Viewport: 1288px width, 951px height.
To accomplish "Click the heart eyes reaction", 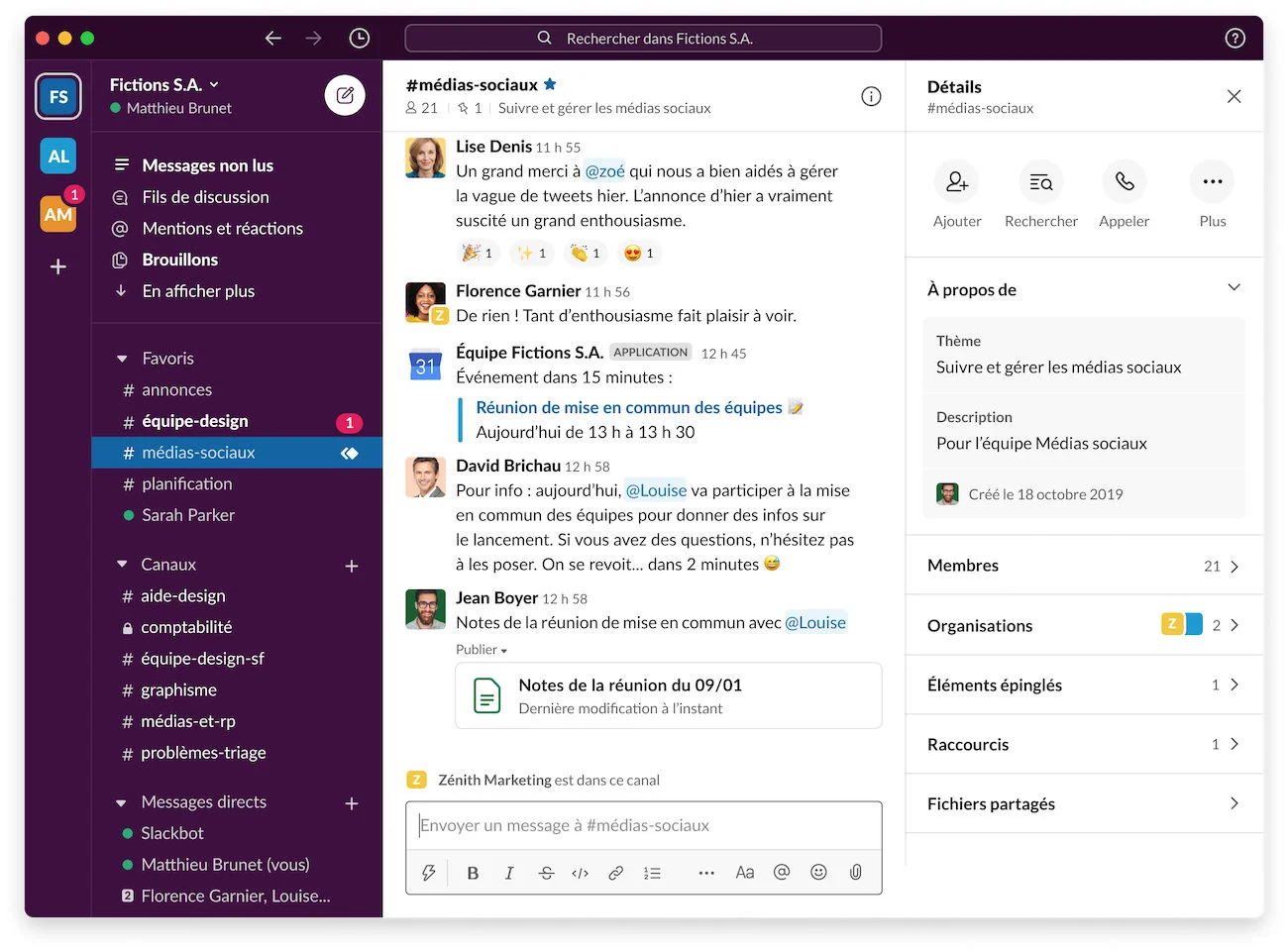I will click(x=639, y=253).
